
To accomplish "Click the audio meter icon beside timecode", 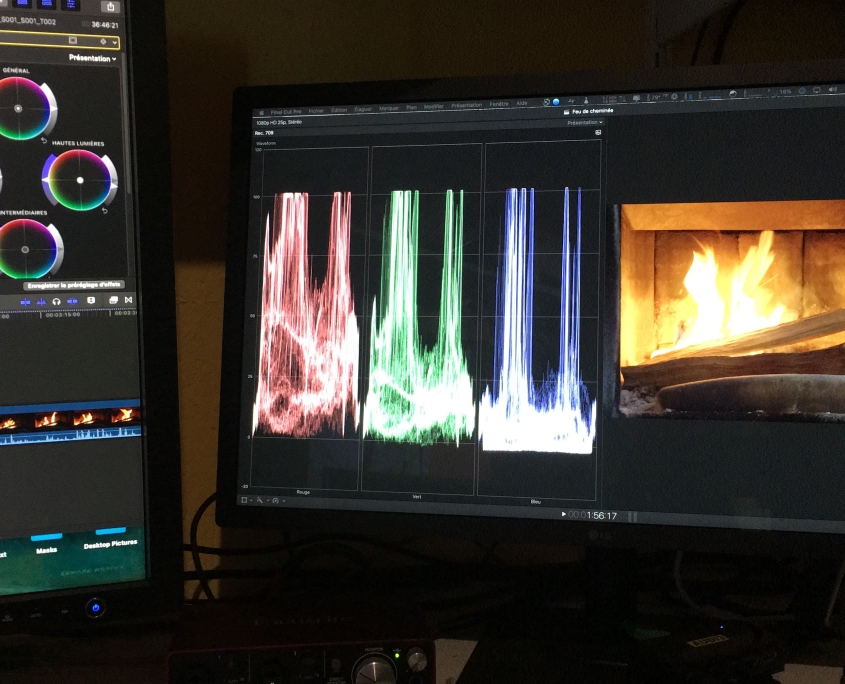I will (633, 517).
